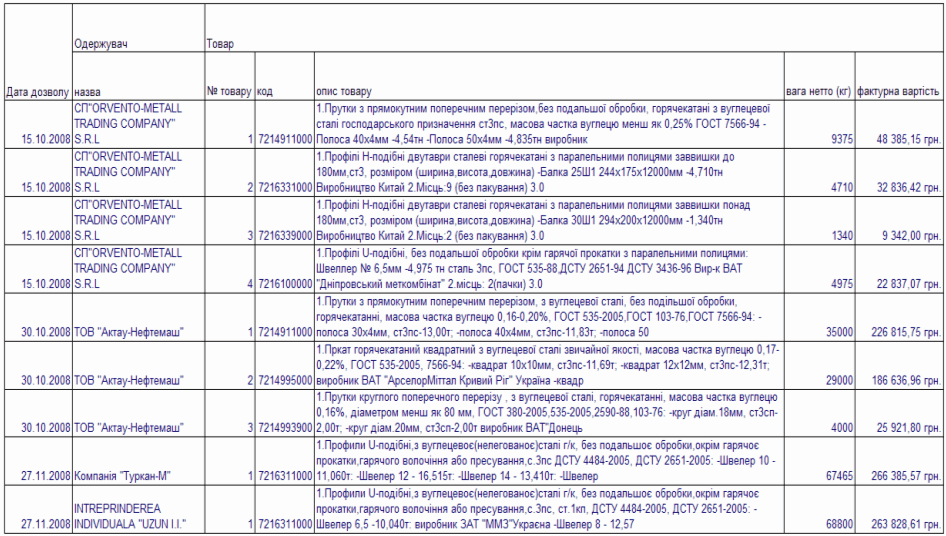The width and height of the screenshot is (946, 536).
Task: Select the recipient INTREPRINDEREA INDIVIDUALA "UZUN I.I."
Action: (x=135, y=515)
